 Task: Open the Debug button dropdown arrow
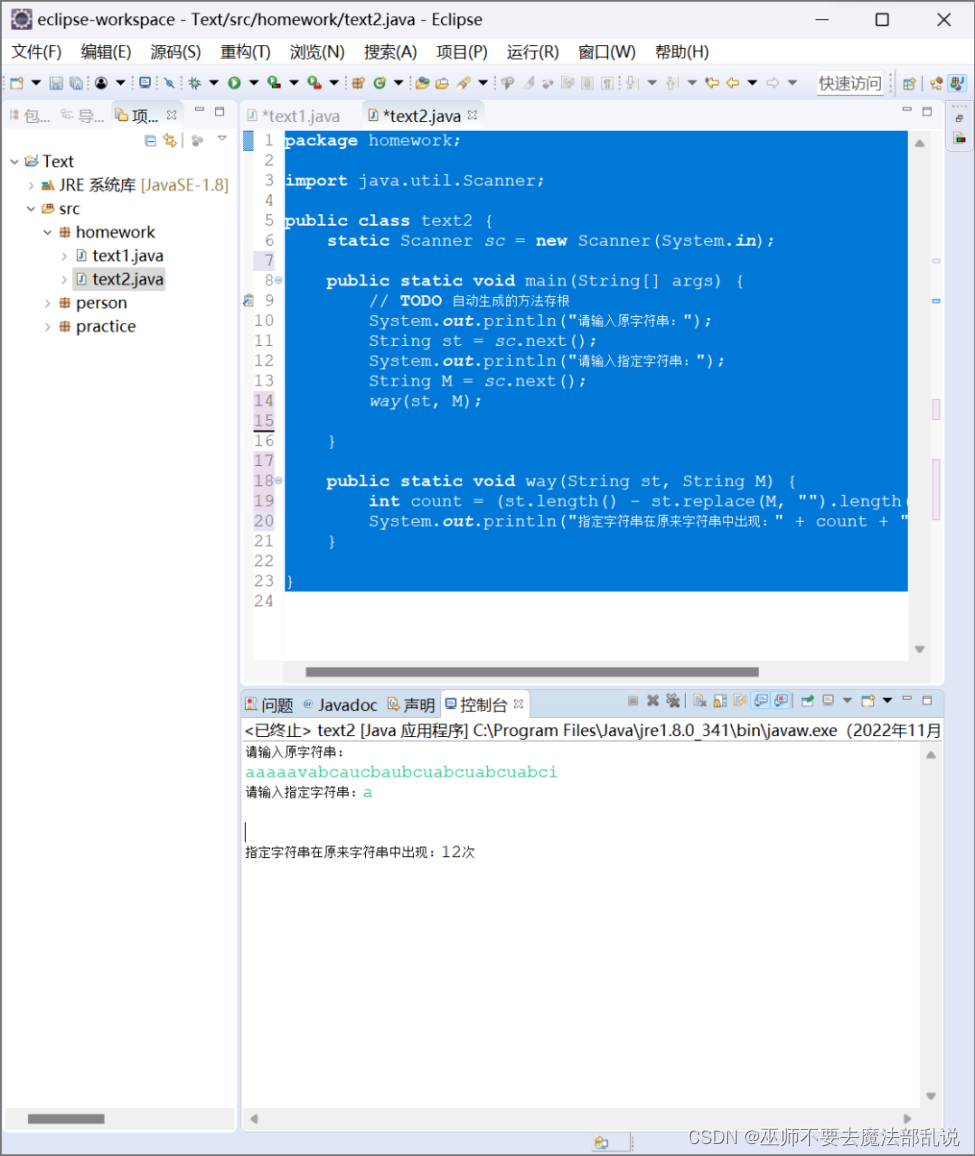click(x=214, y=83)
